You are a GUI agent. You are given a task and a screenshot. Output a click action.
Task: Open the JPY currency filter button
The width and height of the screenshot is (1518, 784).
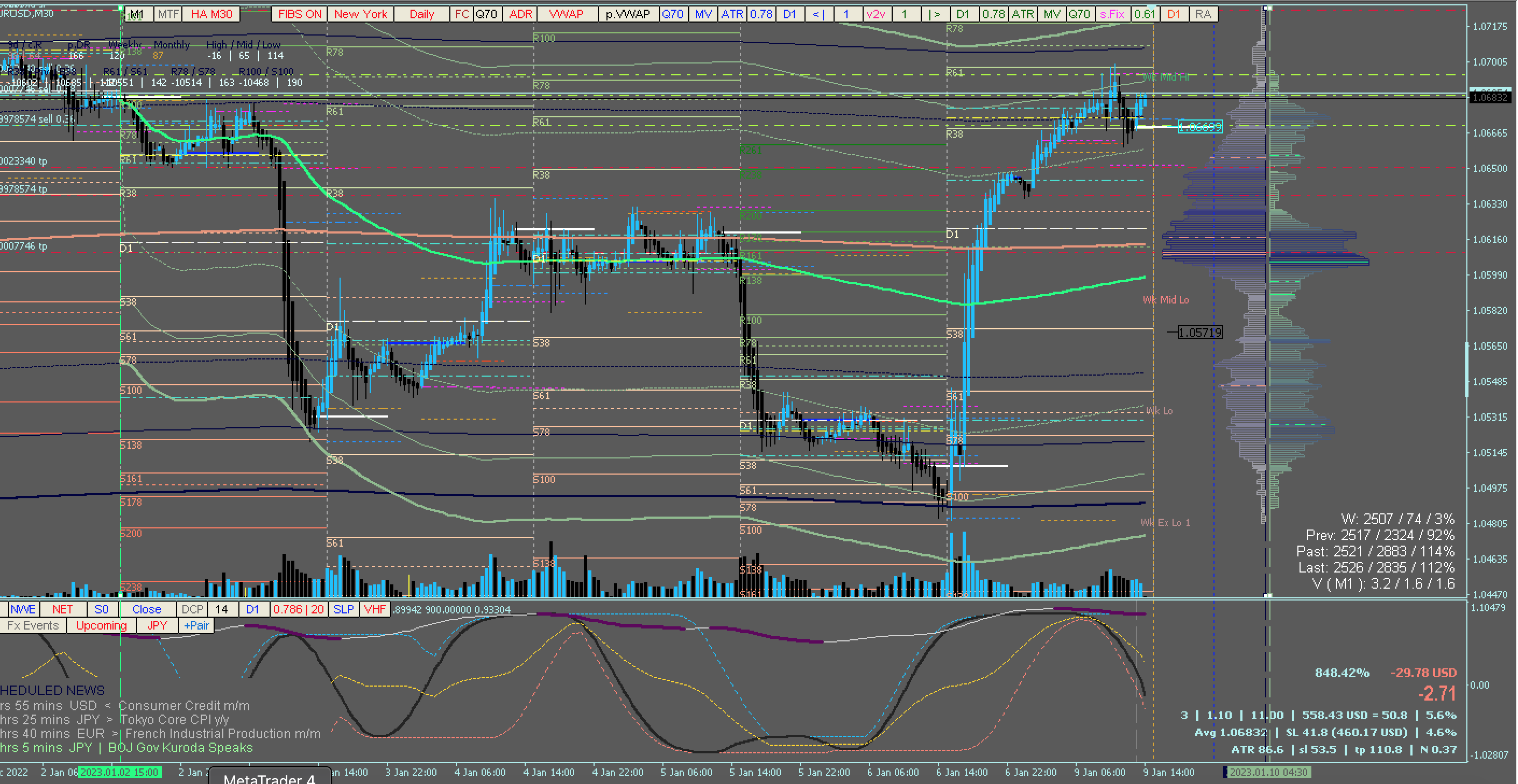(x=157, y=625)
